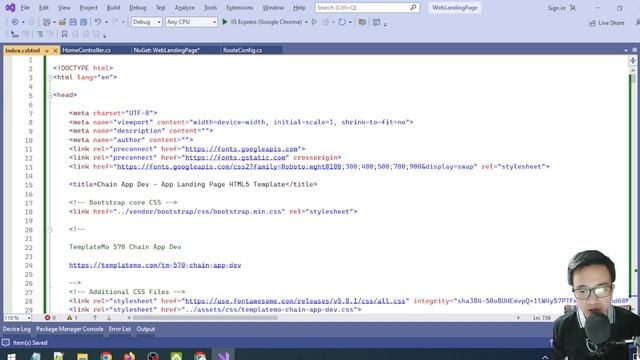The image size is (640, 360).
Task: Switch to RouteConfig.cs tab
Action: pos(242,50)
